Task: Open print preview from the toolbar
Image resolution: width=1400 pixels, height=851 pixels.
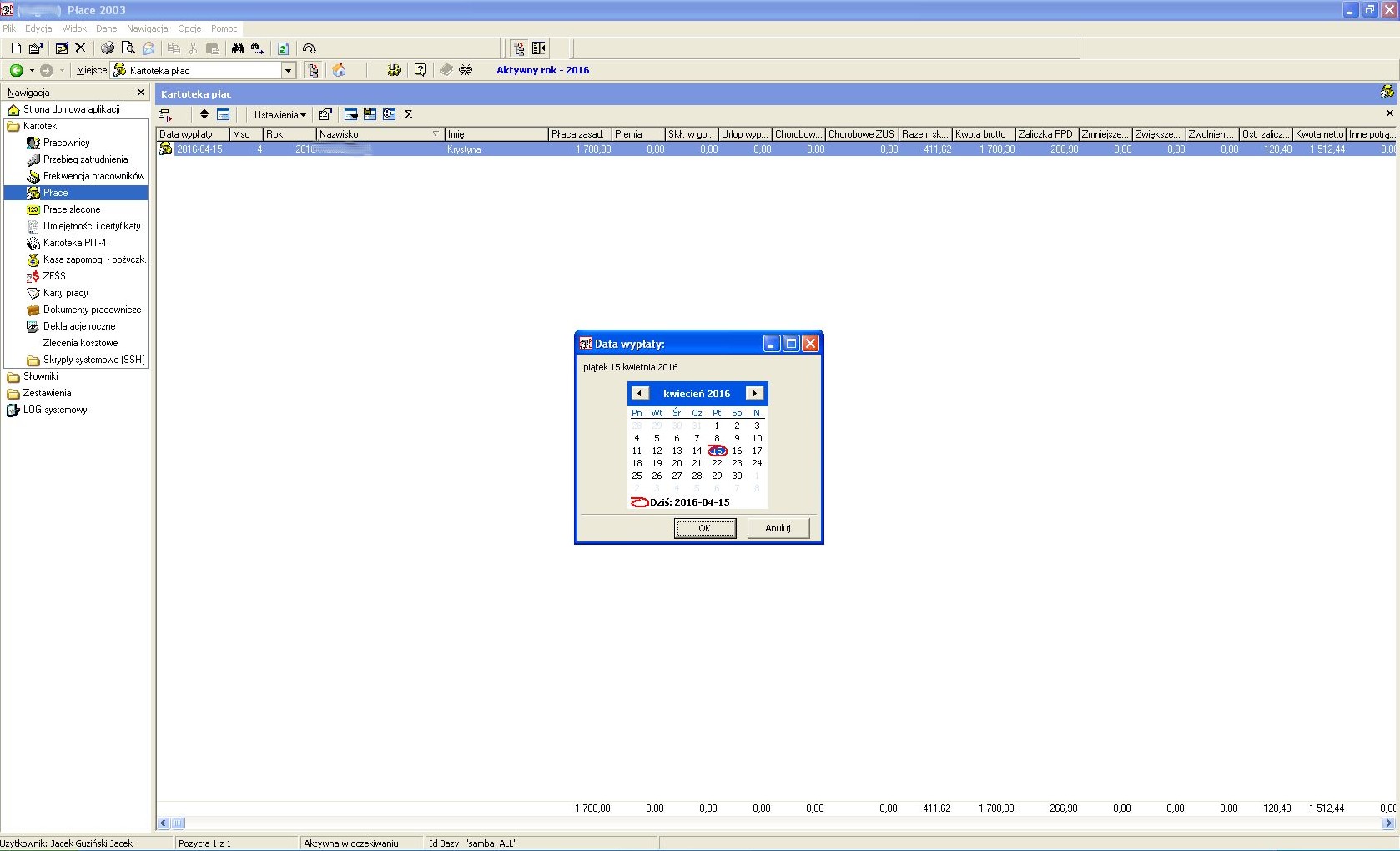Action: tap(128, 48)
